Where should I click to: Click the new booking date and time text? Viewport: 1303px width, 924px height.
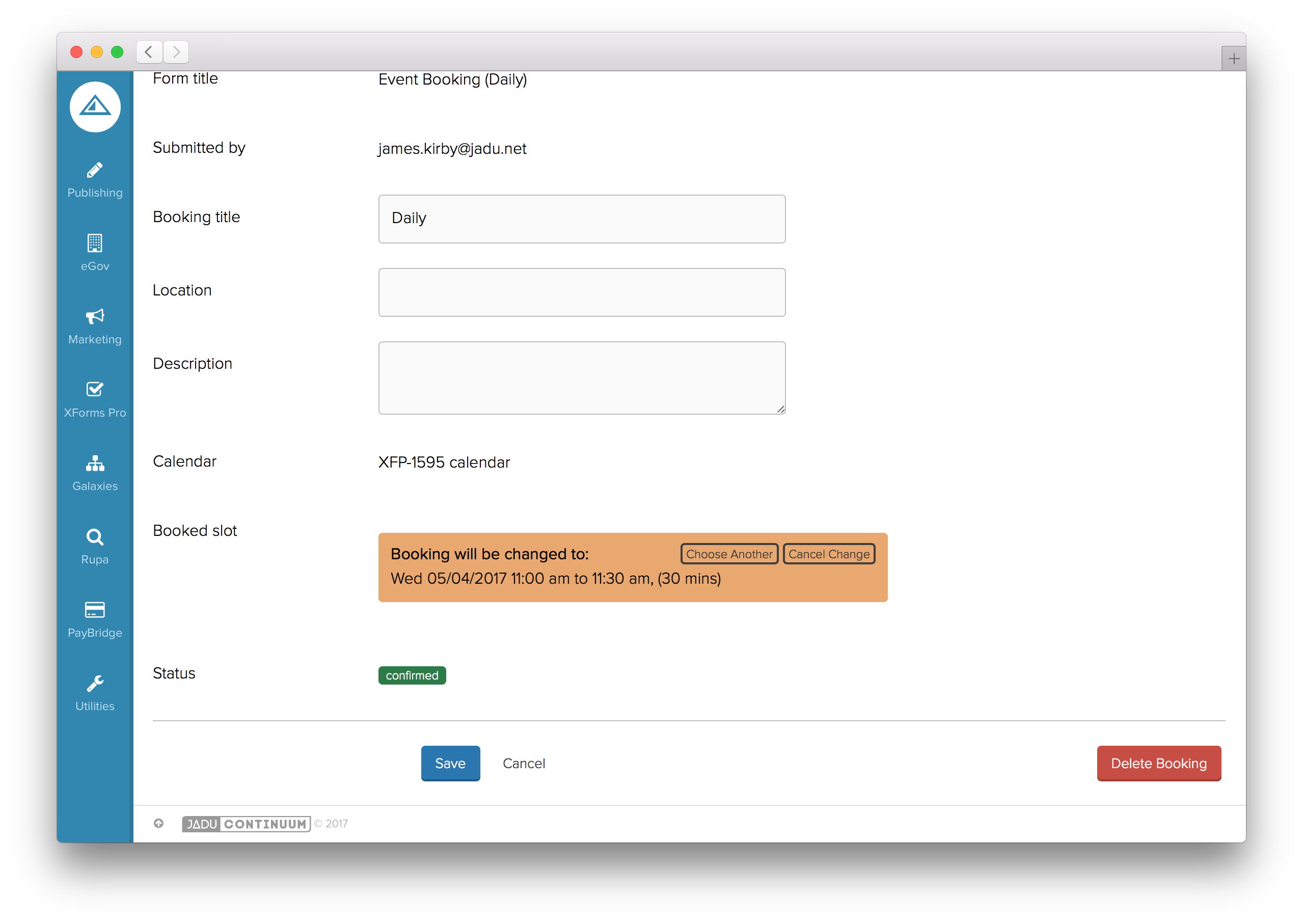coord(555,578)
